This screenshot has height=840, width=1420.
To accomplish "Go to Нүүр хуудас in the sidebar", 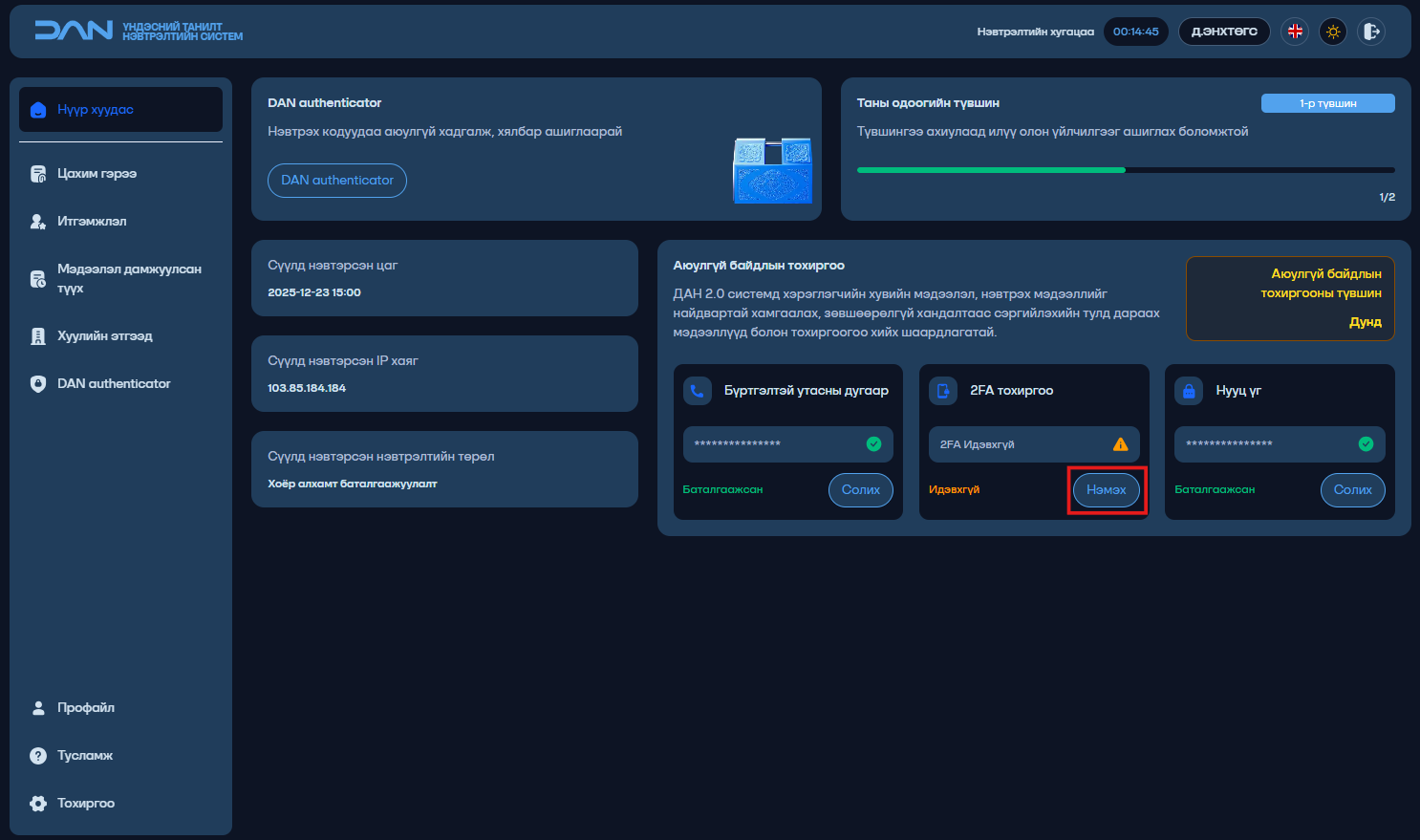I will click(120, 110).
